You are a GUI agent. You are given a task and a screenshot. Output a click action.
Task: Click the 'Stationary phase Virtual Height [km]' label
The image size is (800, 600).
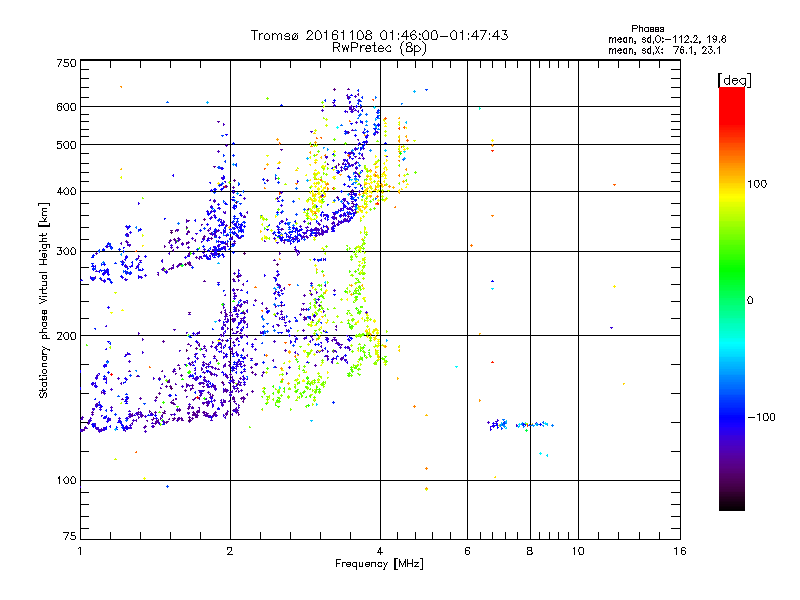click(x=44, y=300)
